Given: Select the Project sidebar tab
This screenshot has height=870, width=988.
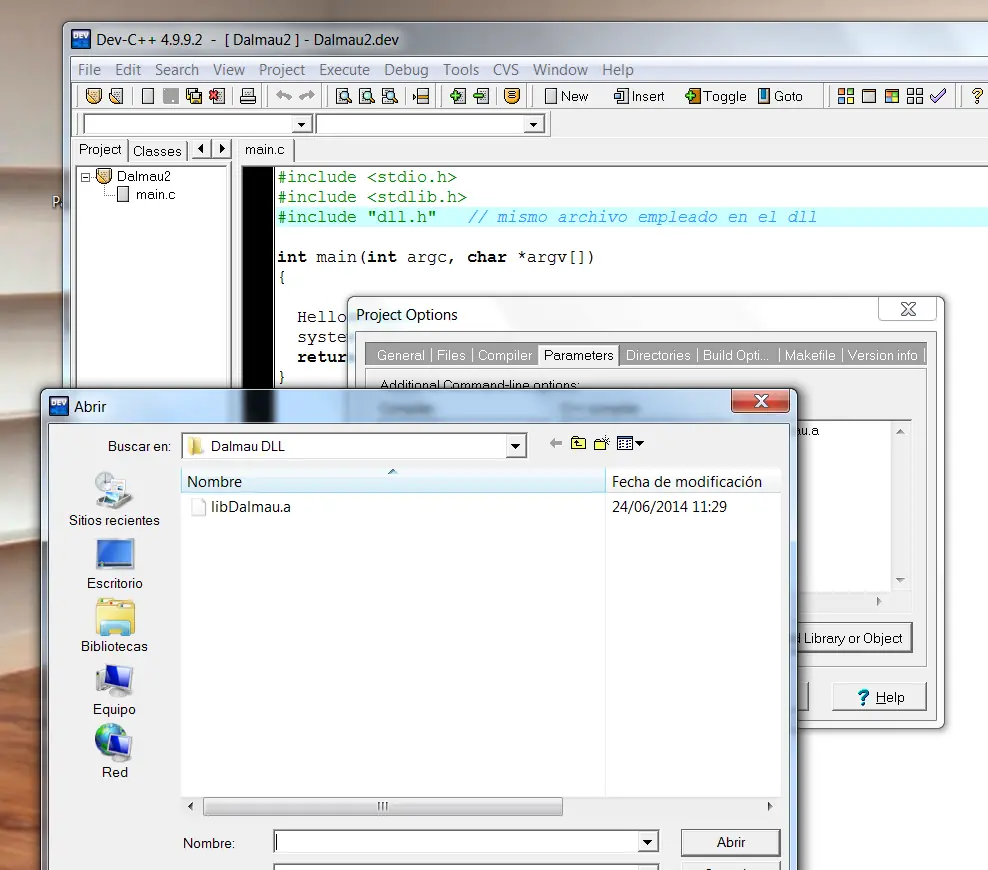Looking at the screenshot, I should point(100,149).
